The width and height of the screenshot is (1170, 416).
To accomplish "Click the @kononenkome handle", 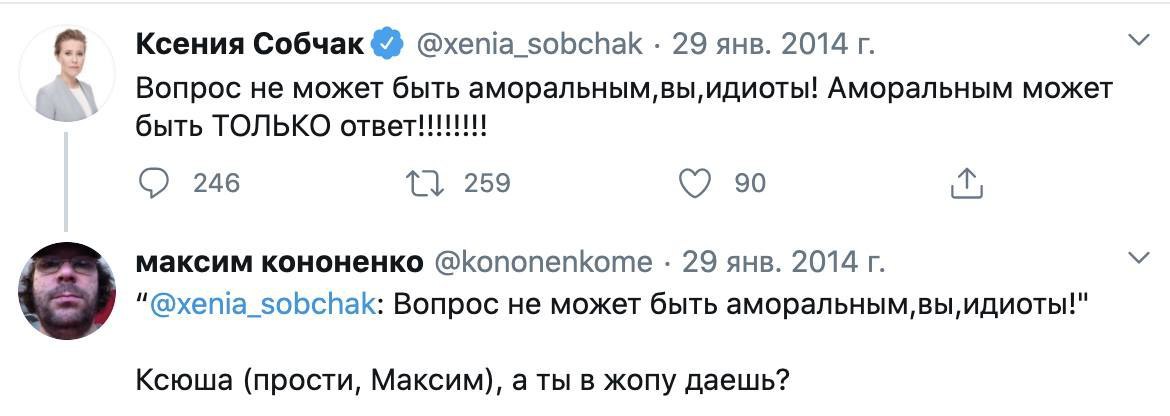I will [544, 262].
